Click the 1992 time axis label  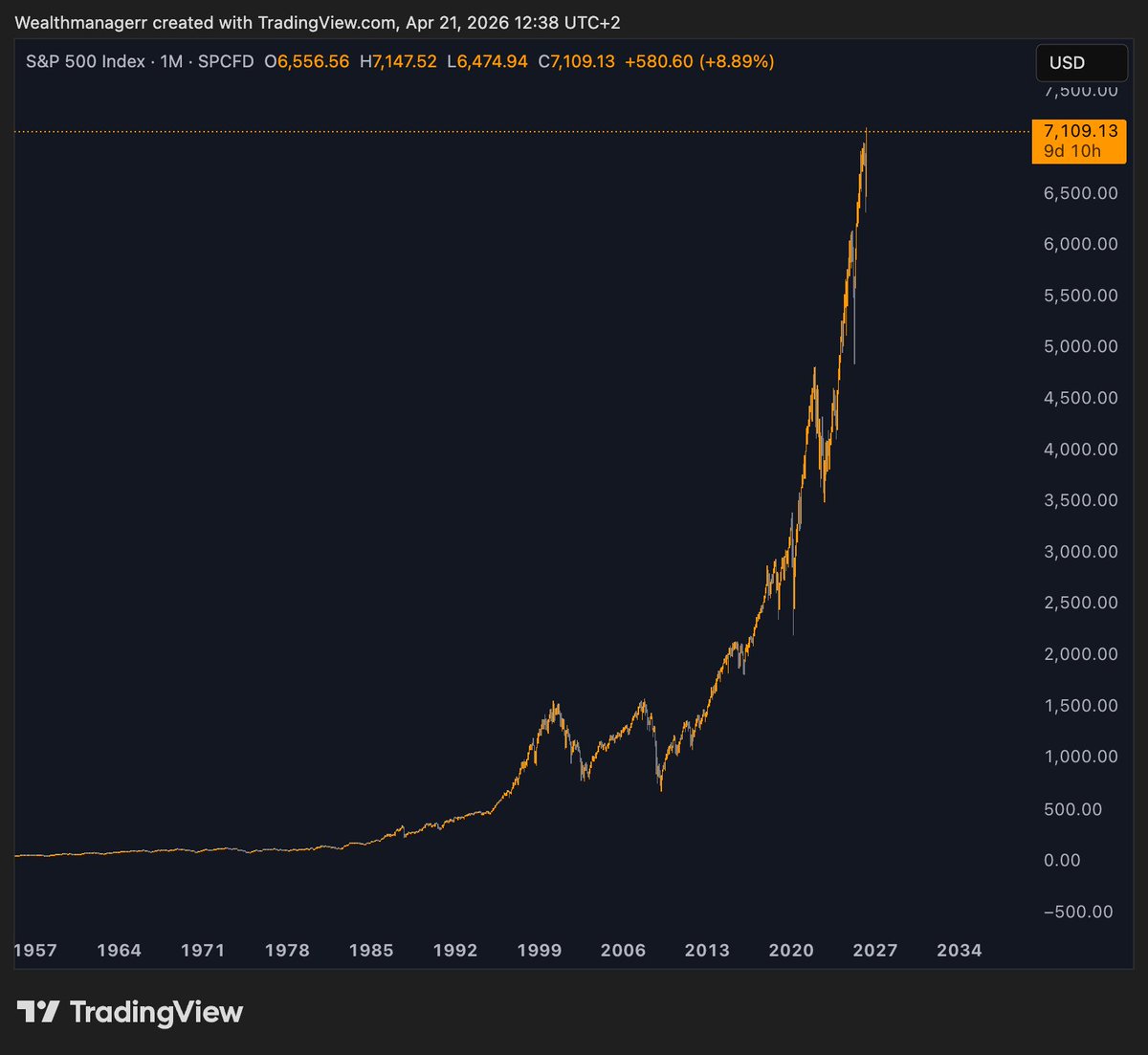point(455,950)
